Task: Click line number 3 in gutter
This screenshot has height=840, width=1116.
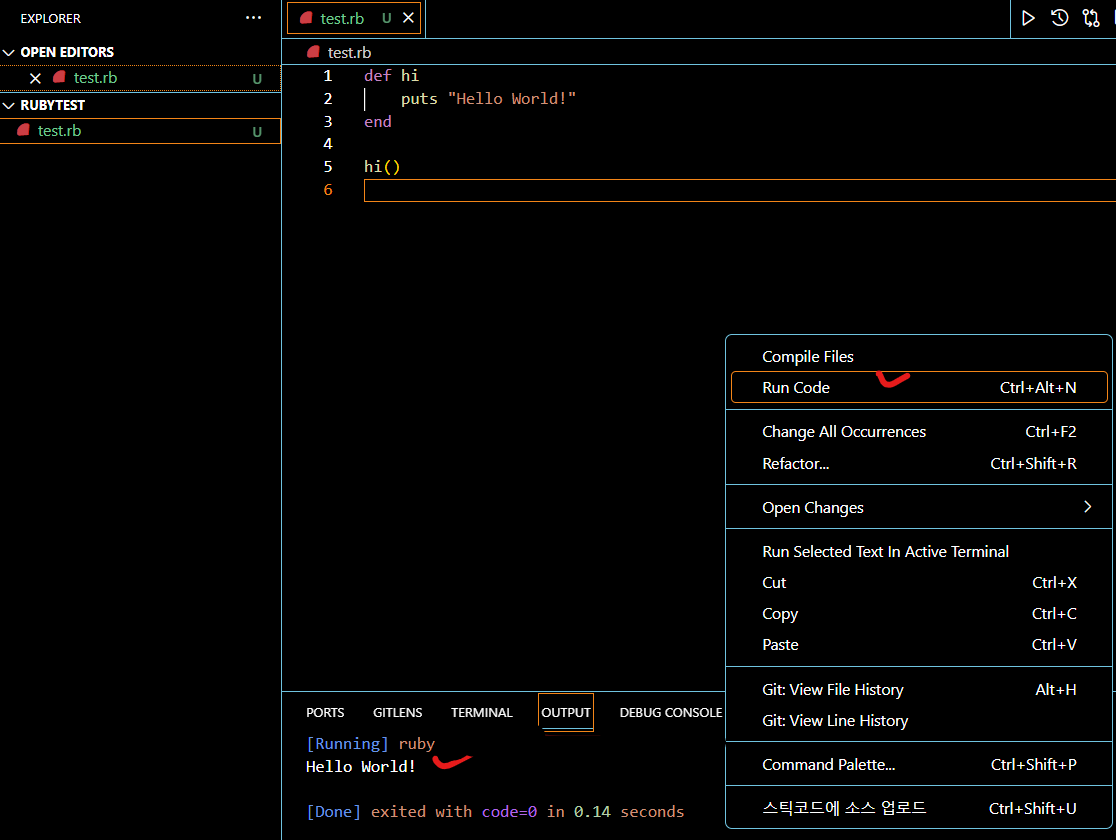Action: click(x=327, y=122)
